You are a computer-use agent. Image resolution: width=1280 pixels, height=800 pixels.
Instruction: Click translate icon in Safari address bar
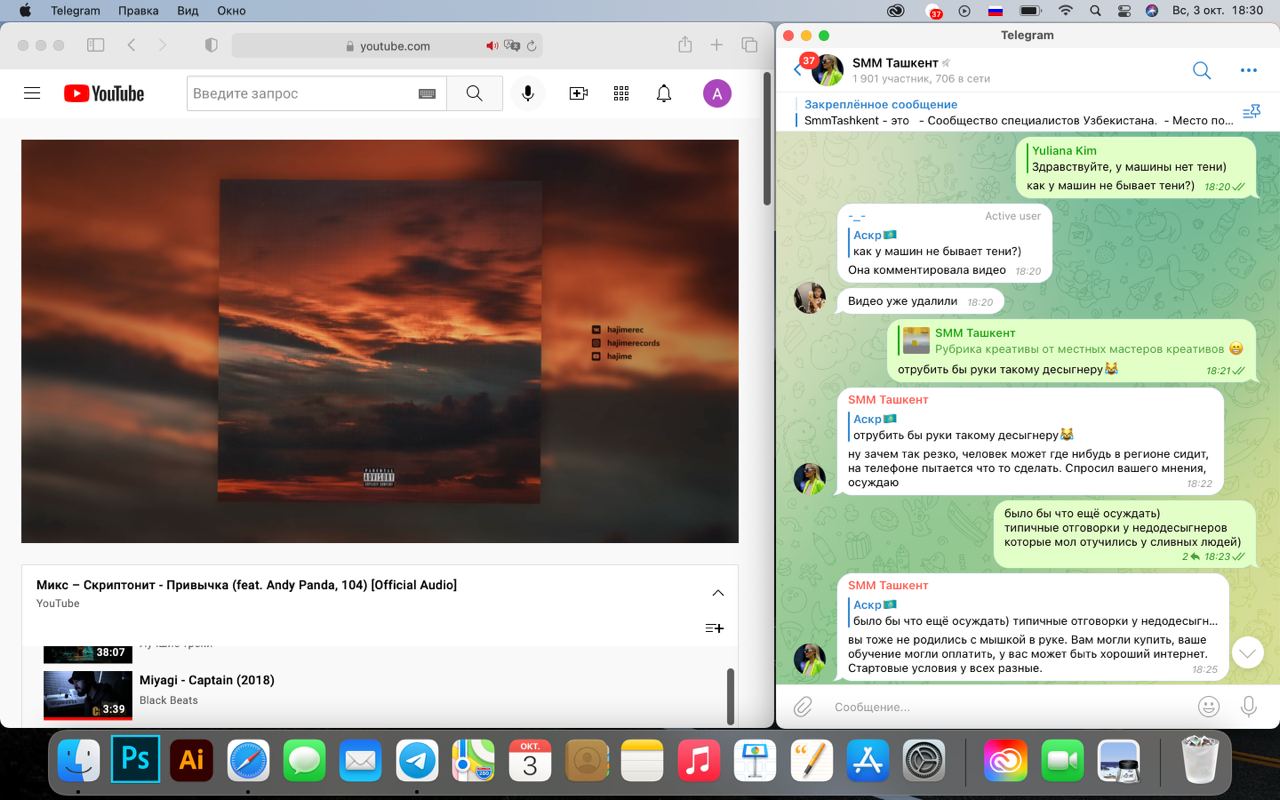click(512, 46)
